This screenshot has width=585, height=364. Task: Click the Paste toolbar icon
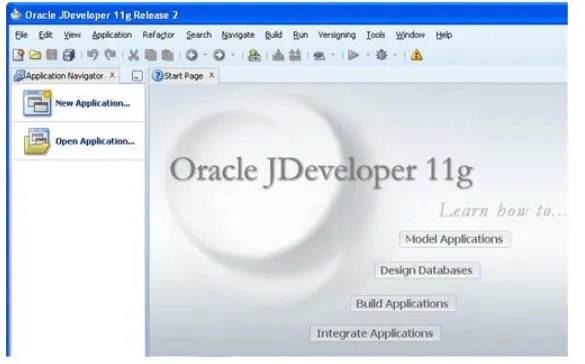pos(168,55)
